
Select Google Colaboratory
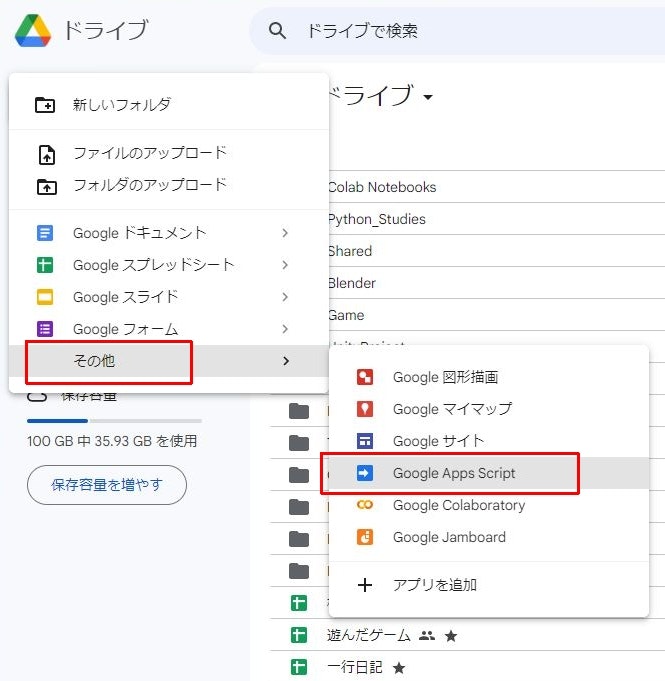click(489, 505)
